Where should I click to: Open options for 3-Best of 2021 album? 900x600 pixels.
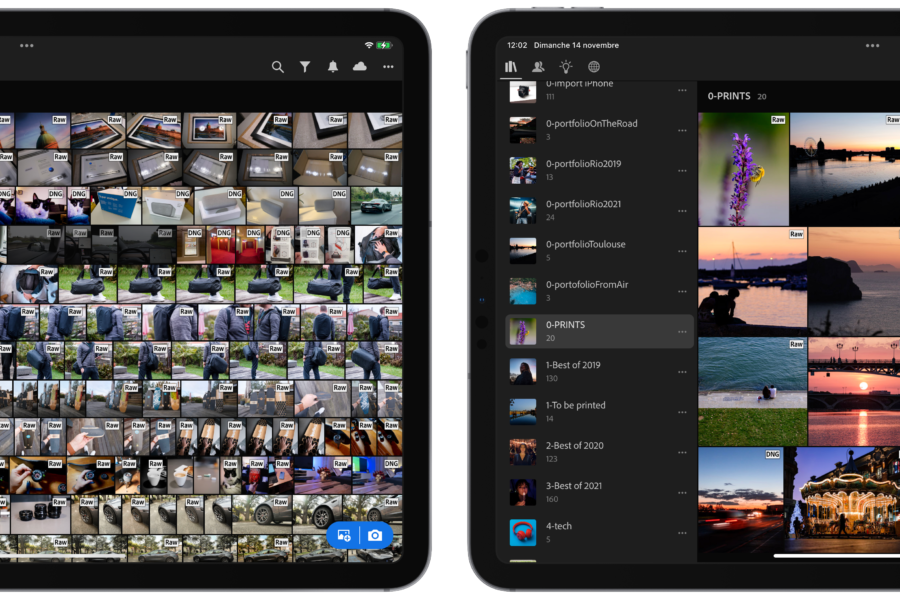point(682,493)
